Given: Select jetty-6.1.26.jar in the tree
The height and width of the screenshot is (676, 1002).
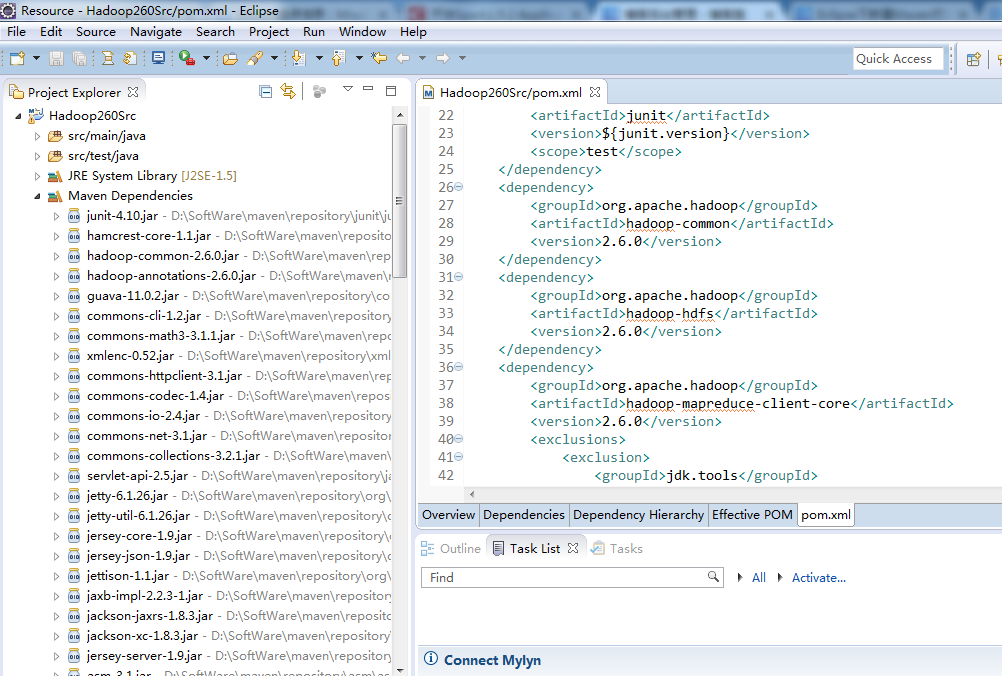Looking at the screenshot, I should 127,496.
